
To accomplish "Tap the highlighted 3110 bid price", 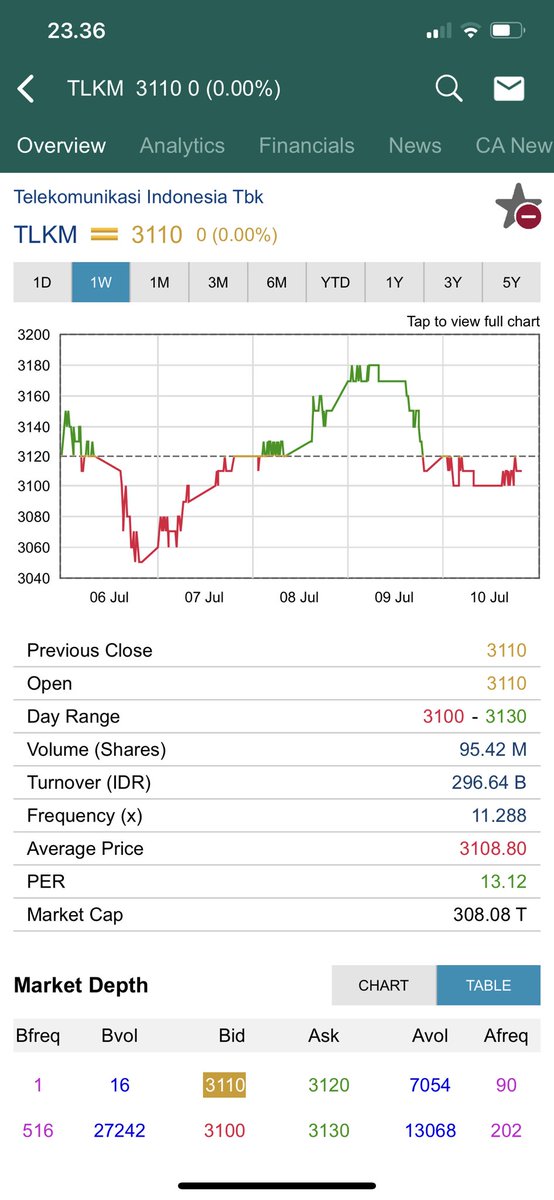I will point(225,1085).
